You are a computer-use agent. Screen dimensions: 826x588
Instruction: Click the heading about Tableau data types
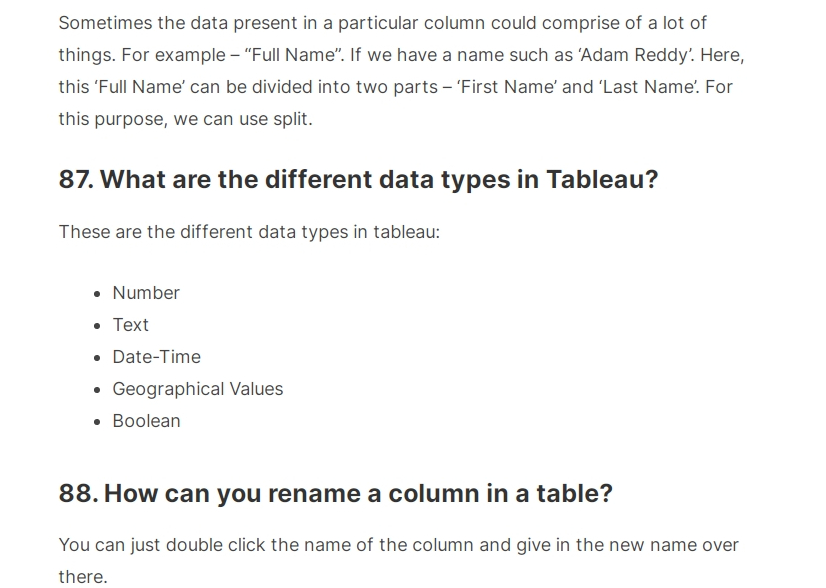click(x=358, y=179)
